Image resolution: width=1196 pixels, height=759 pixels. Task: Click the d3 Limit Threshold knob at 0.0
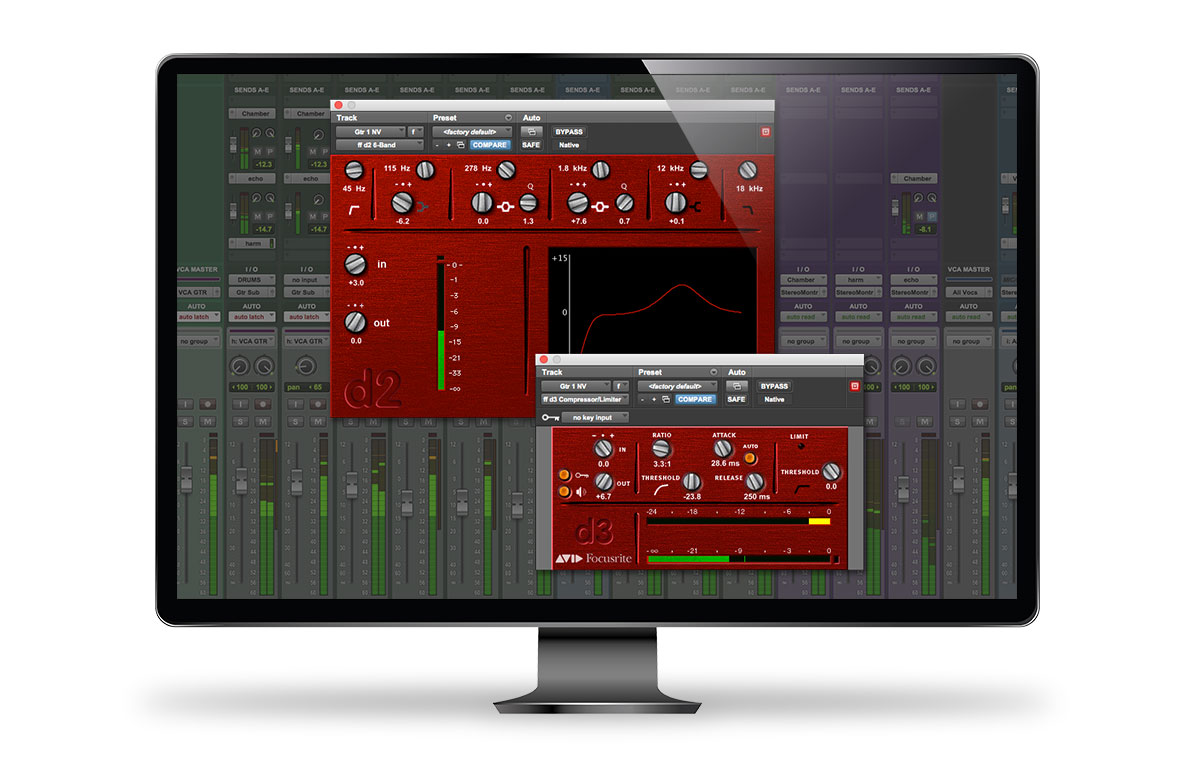click(831, 471)
